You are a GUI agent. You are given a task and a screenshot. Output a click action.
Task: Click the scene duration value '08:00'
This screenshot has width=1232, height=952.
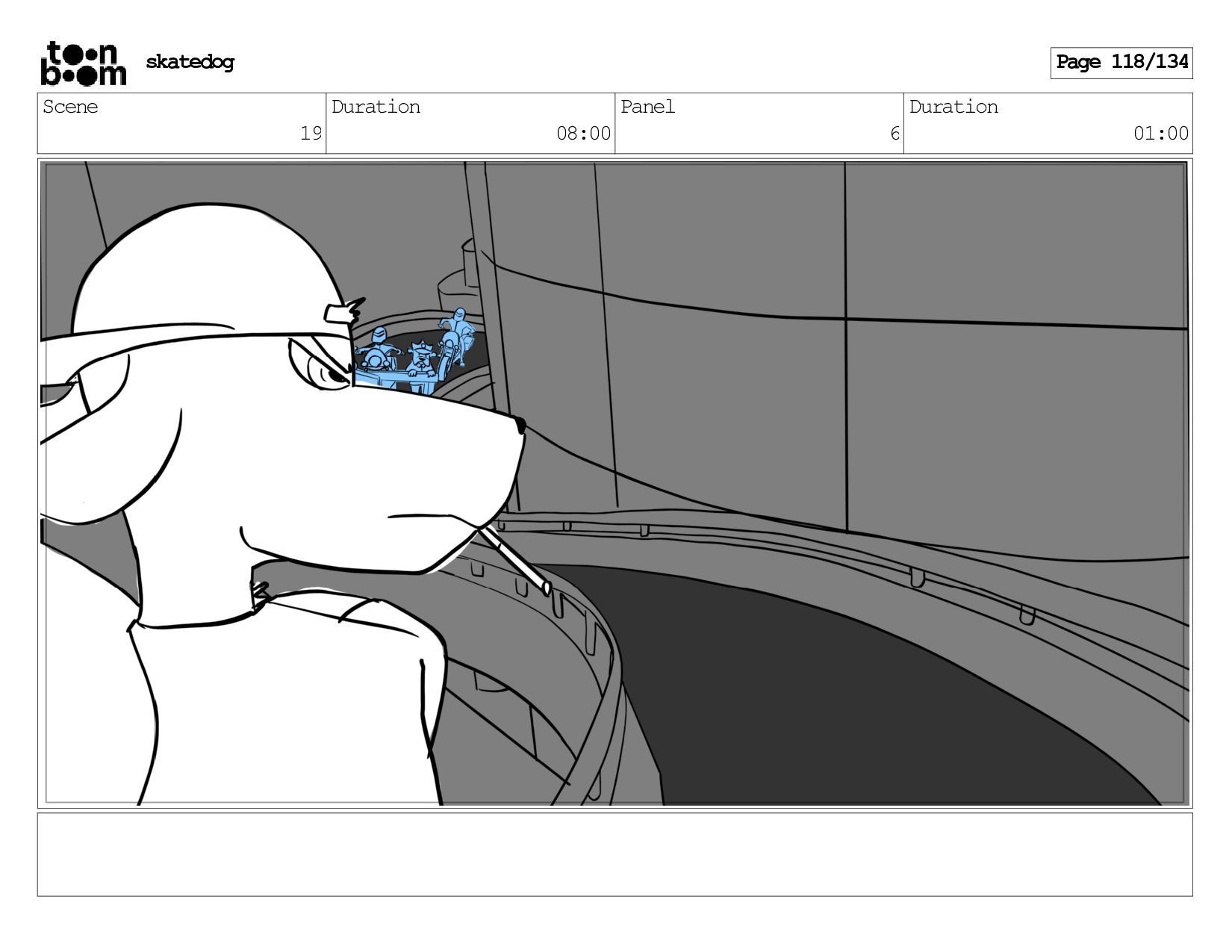(x=583, y=134)
